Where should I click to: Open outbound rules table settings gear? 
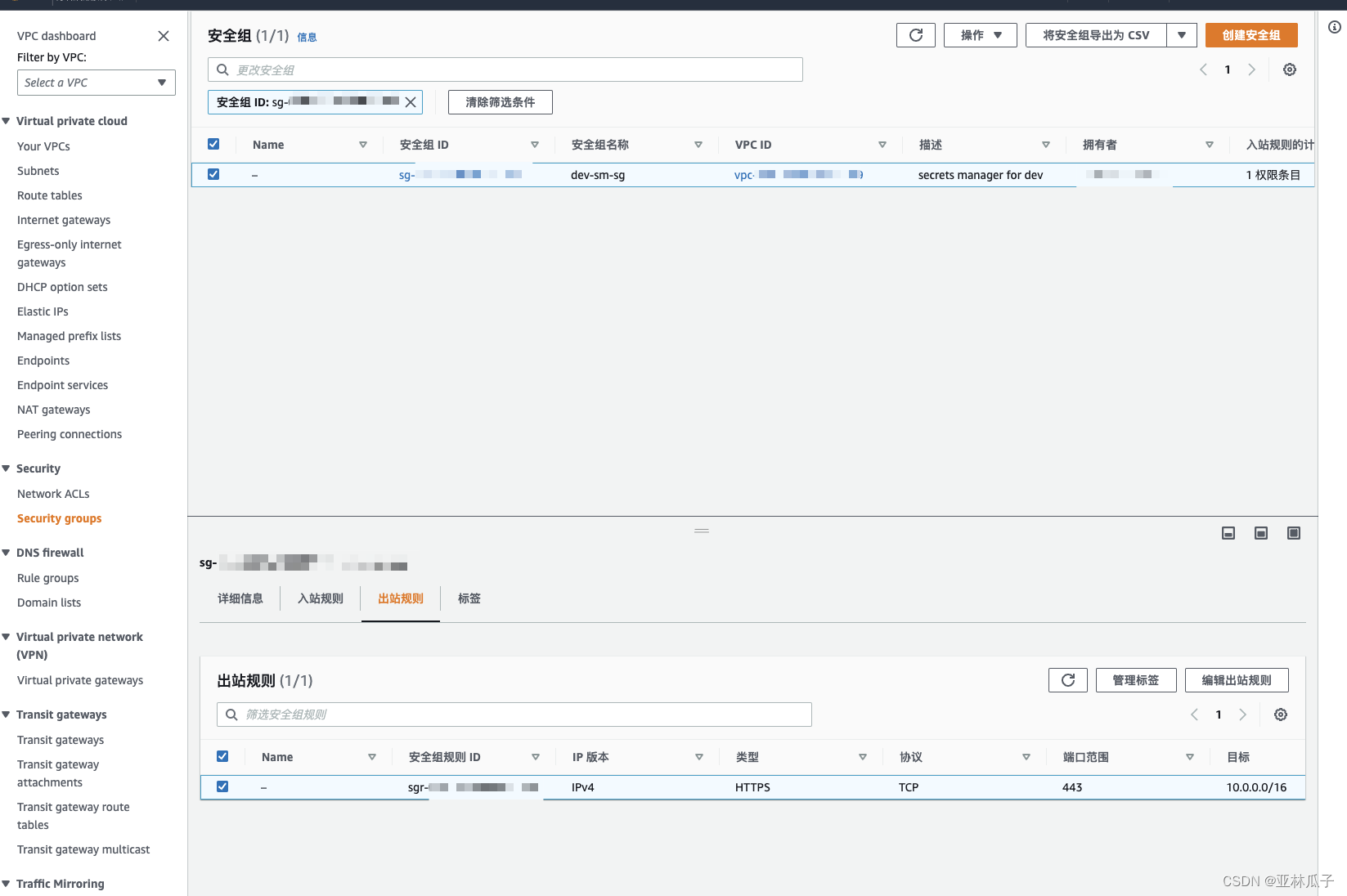point(1281,715)
